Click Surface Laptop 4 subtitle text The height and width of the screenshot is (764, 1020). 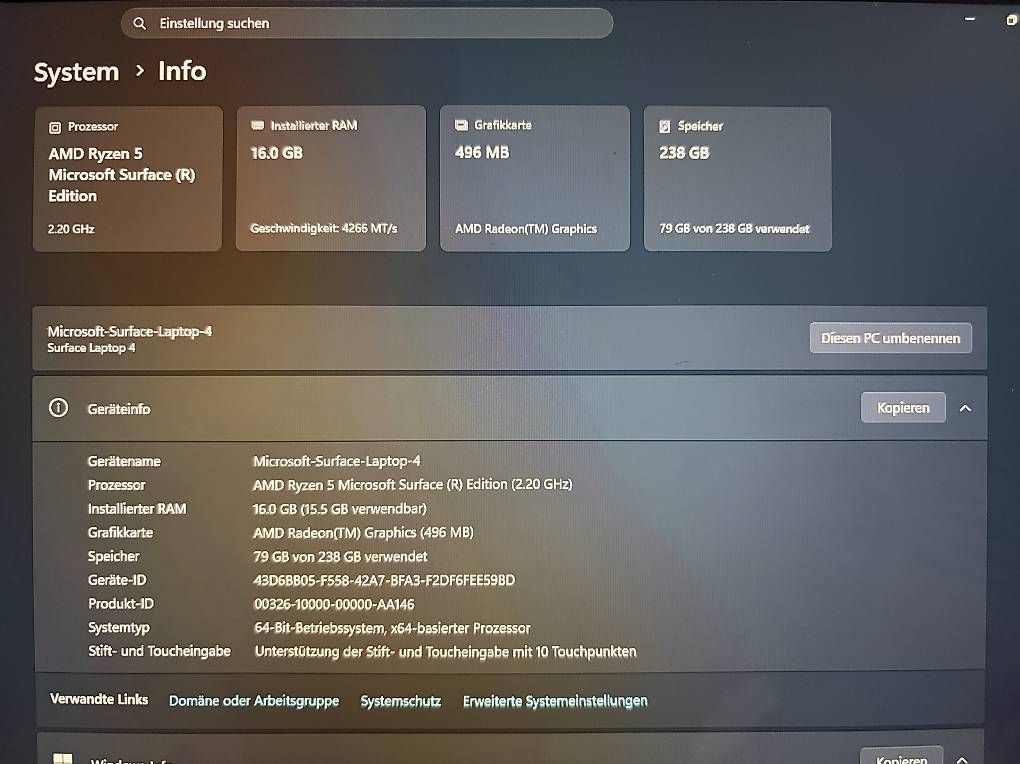point(91,348)
